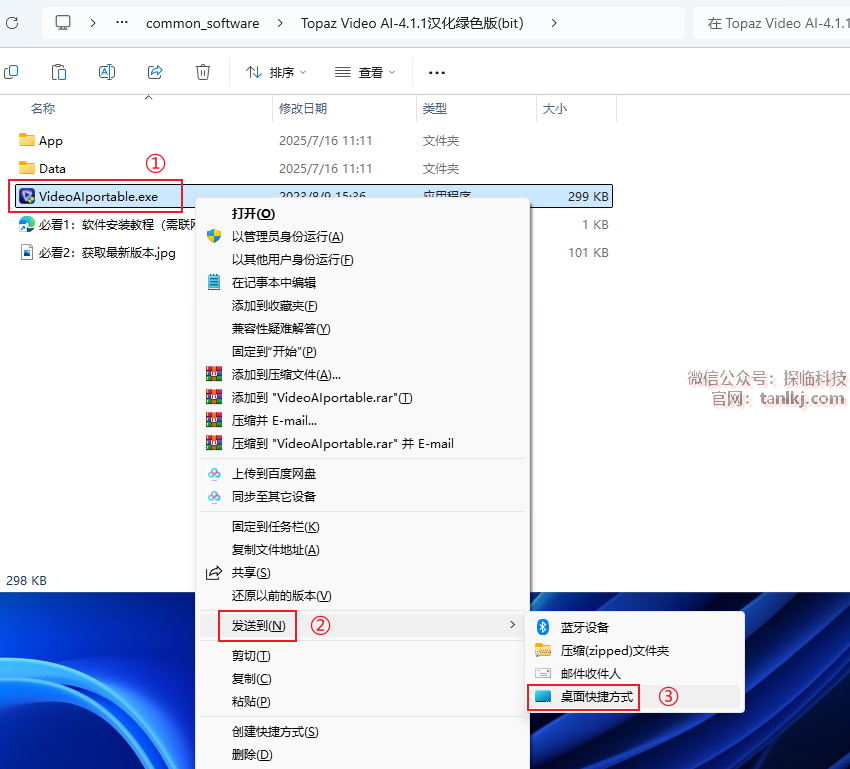Click the admin shield icon in context menu
Screen dimensions: 850x769
point(214,236)
